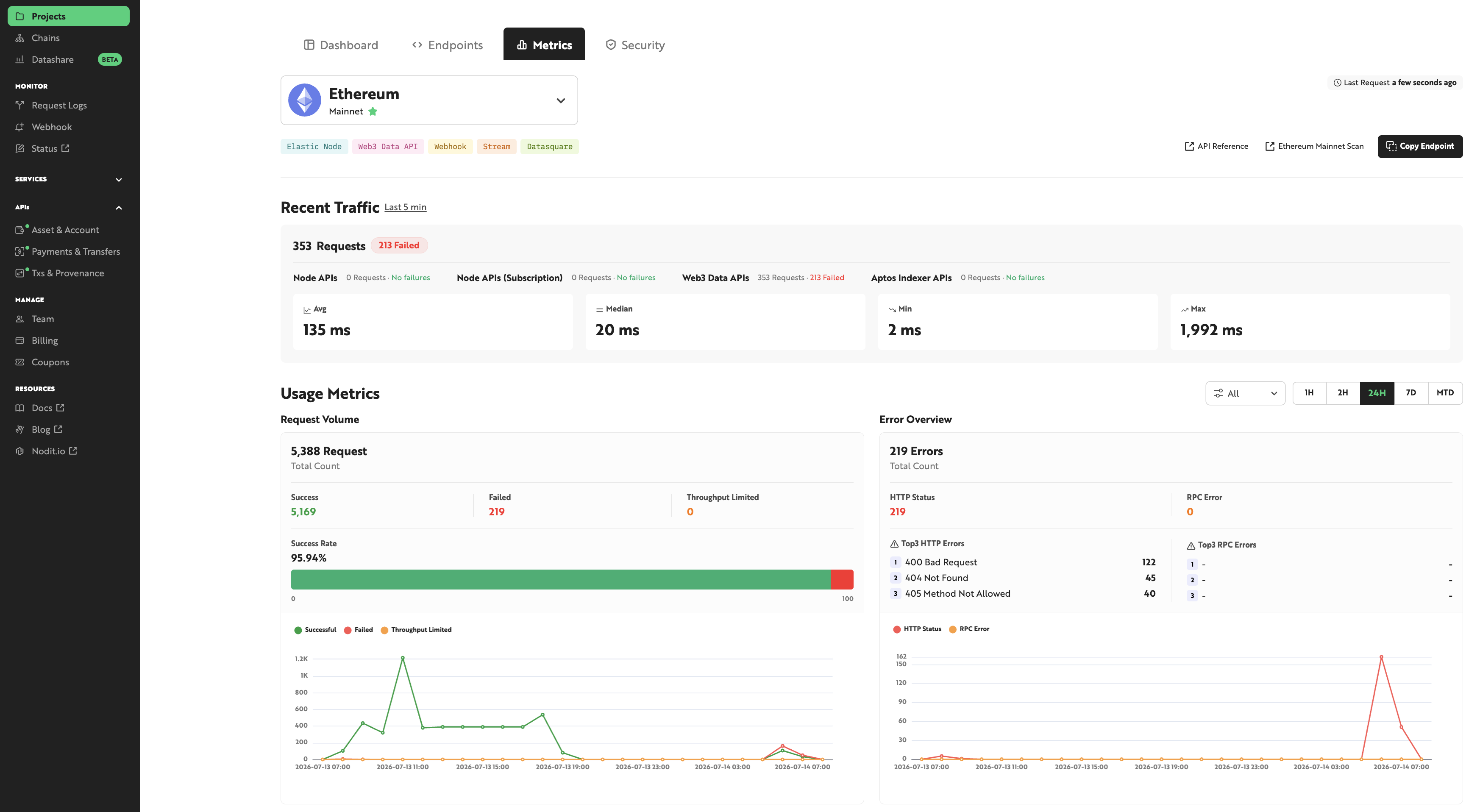The height and width of the screenshot is (812, 1480).
Task: Click the Copy Endpoint button
Action: coord(1420,147)
